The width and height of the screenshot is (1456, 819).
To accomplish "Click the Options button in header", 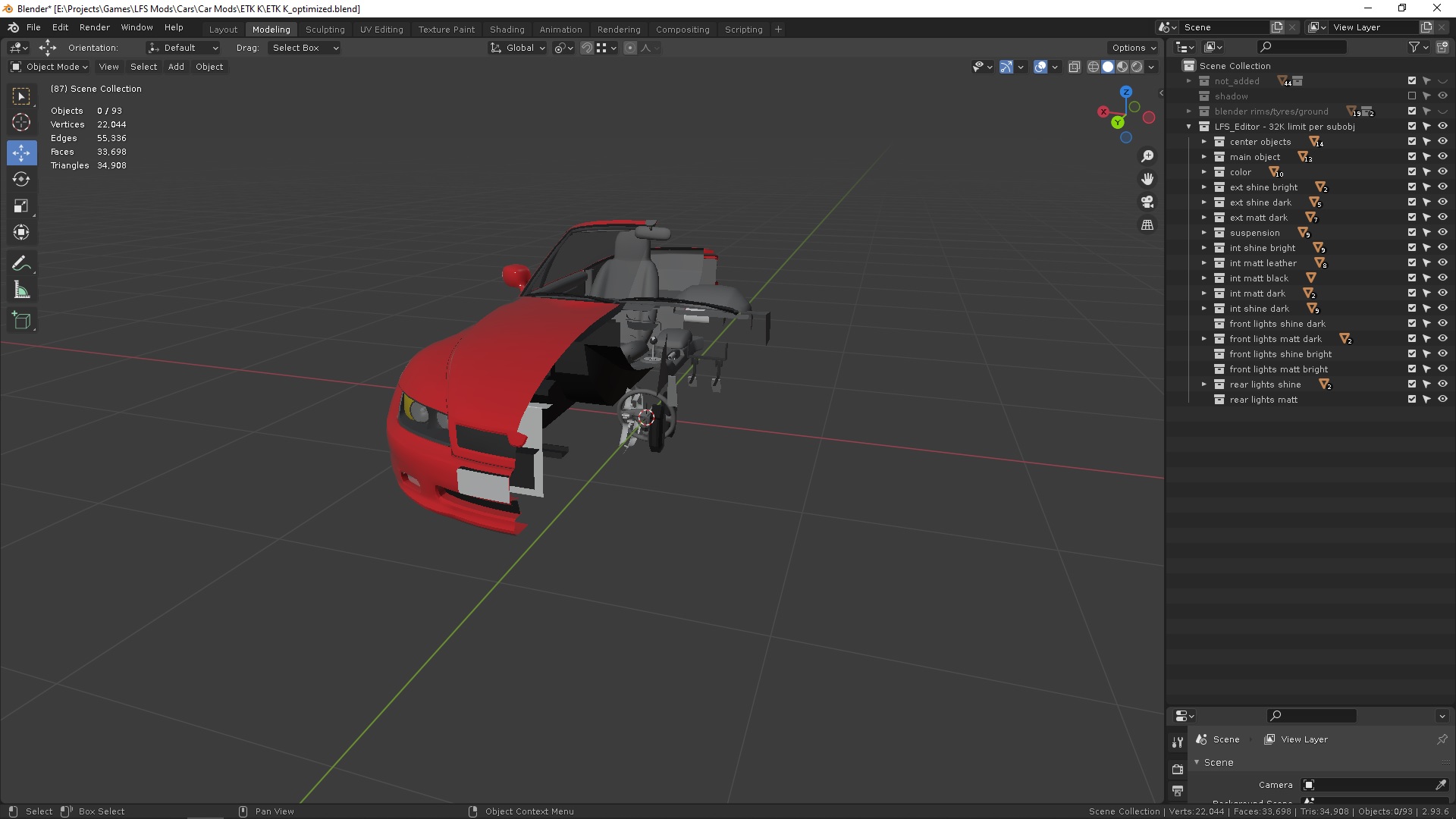I will point(1133,48).
